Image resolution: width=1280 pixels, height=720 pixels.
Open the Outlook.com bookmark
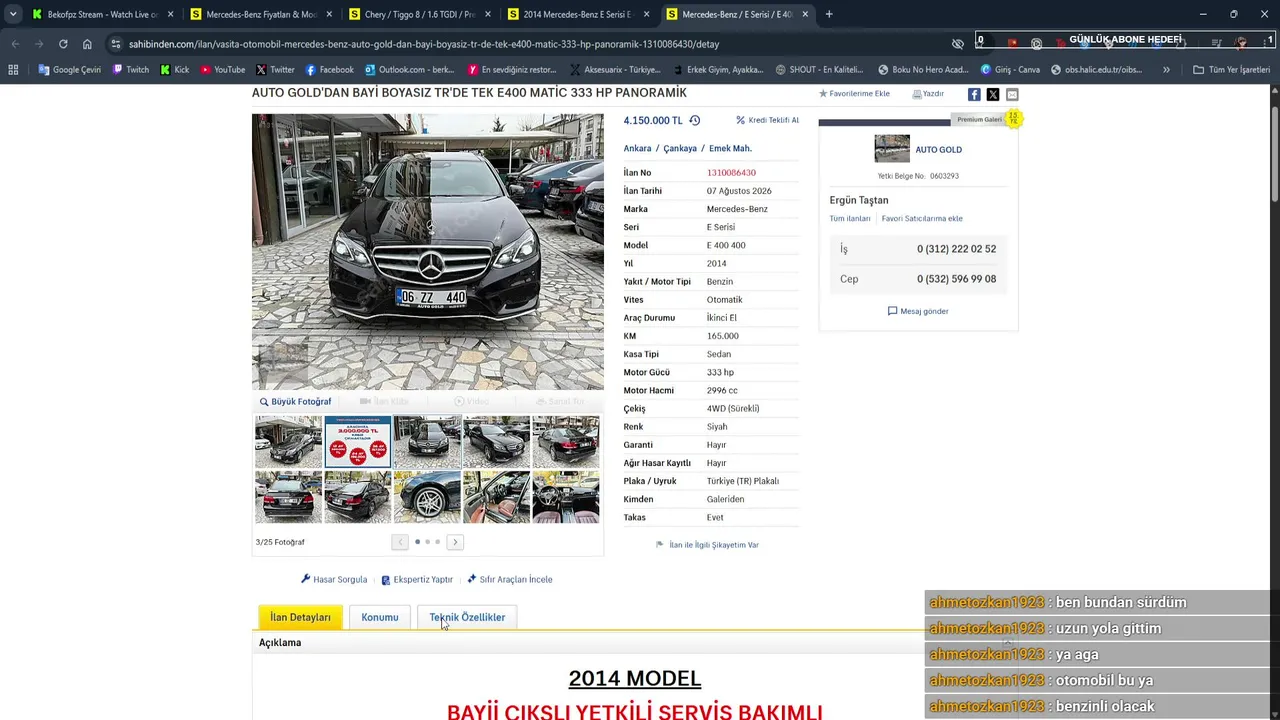(410, 70)
